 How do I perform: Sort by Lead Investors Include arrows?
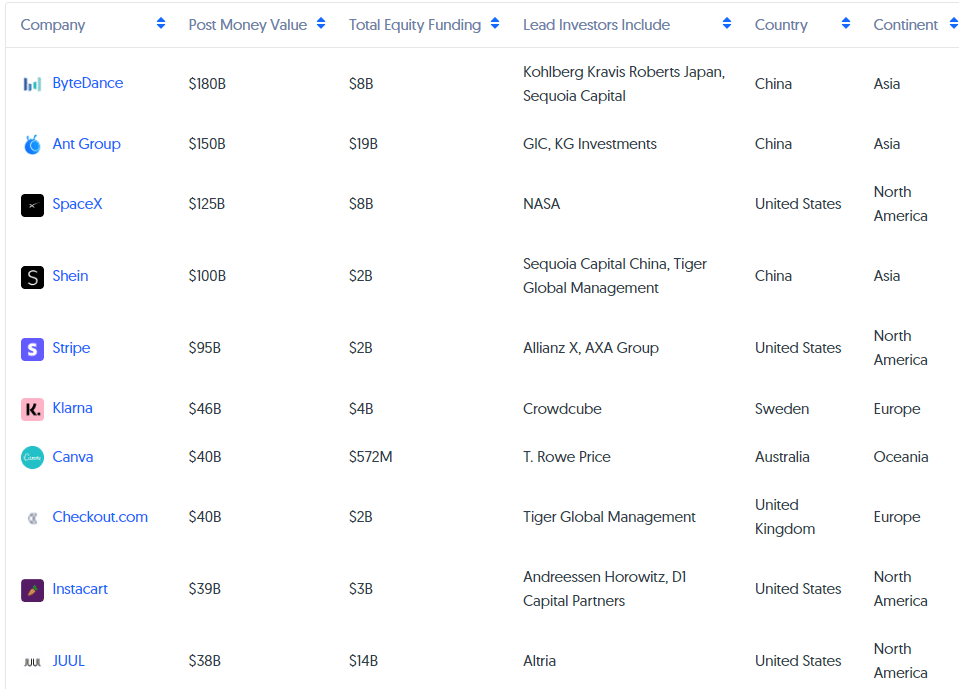coord(727,23)
